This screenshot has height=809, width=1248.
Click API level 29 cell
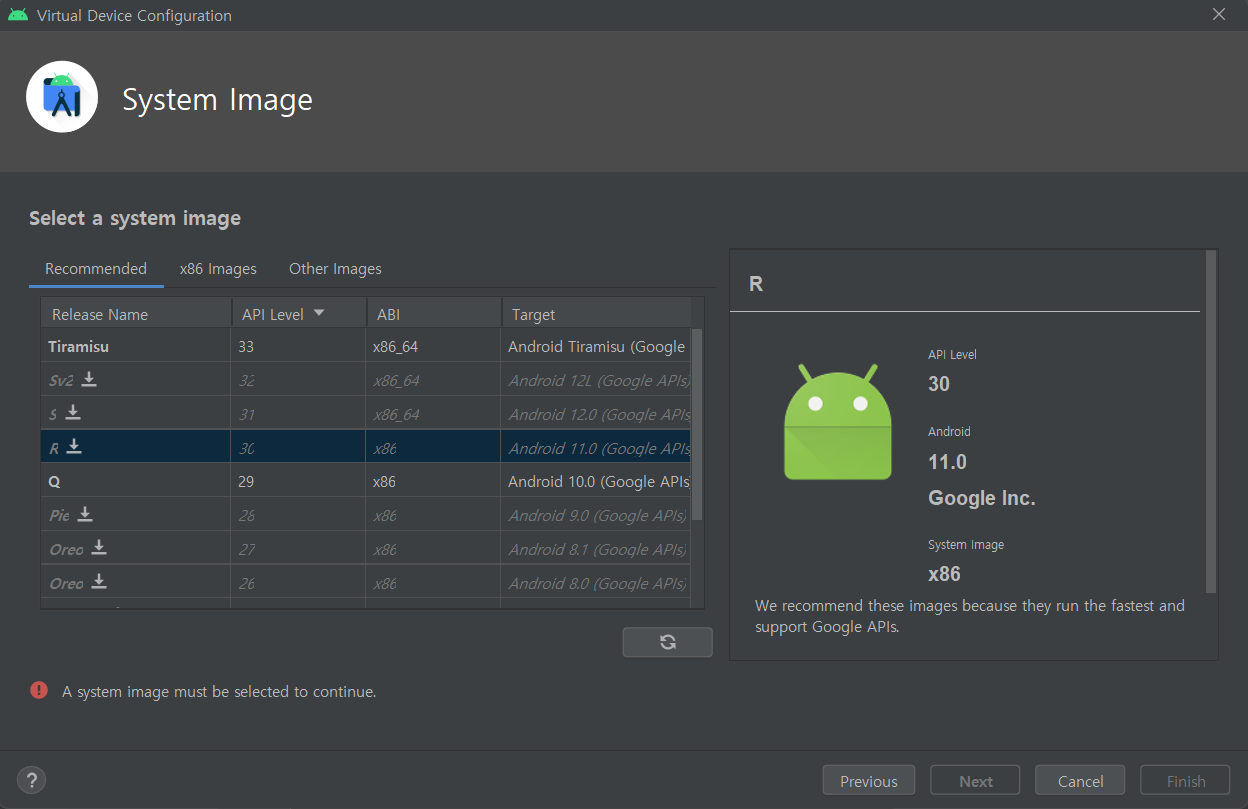point(299,481)
